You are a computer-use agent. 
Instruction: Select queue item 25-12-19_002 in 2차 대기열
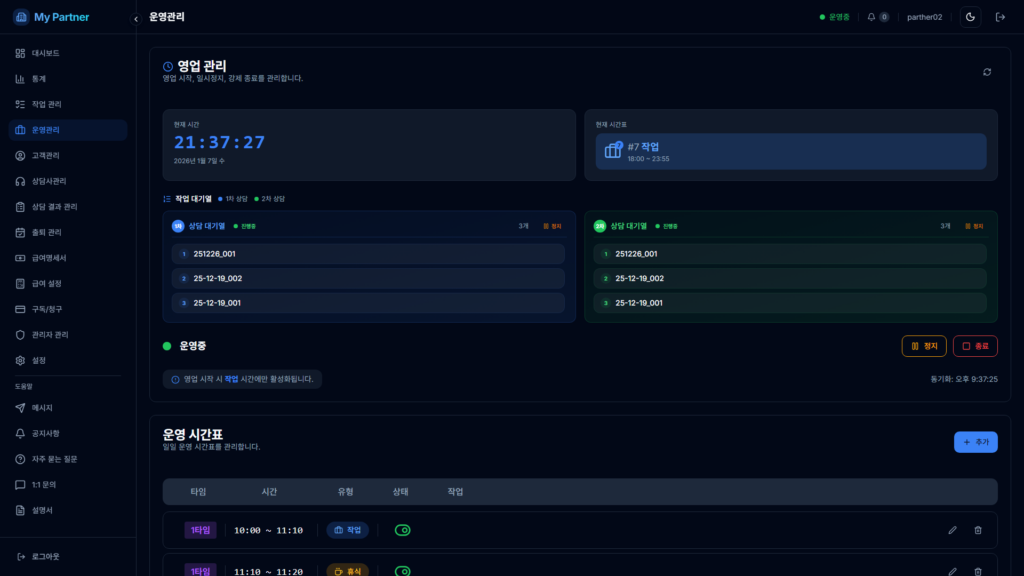790,278
